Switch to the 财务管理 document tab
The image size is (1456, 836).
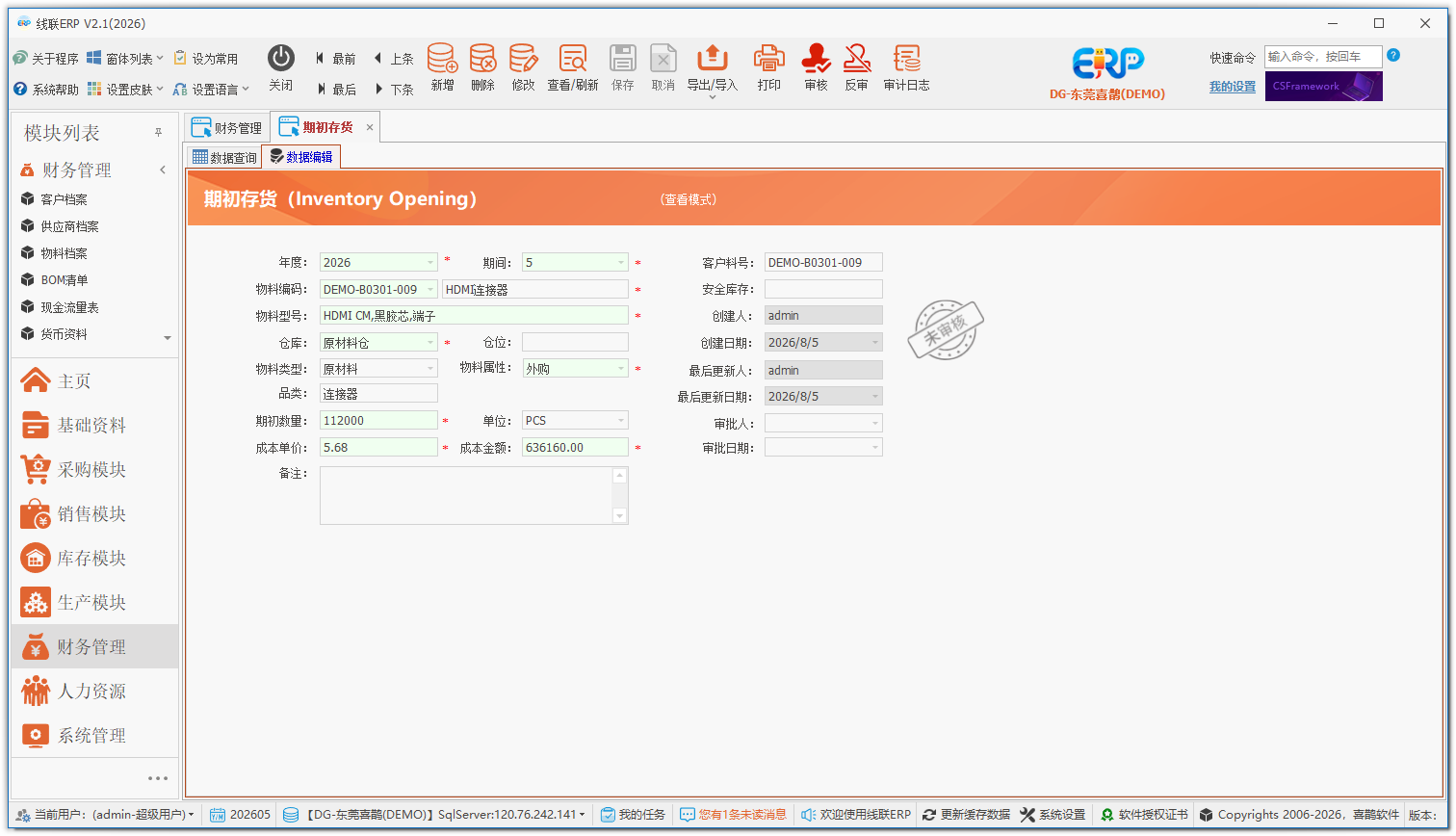coord(227,127)
